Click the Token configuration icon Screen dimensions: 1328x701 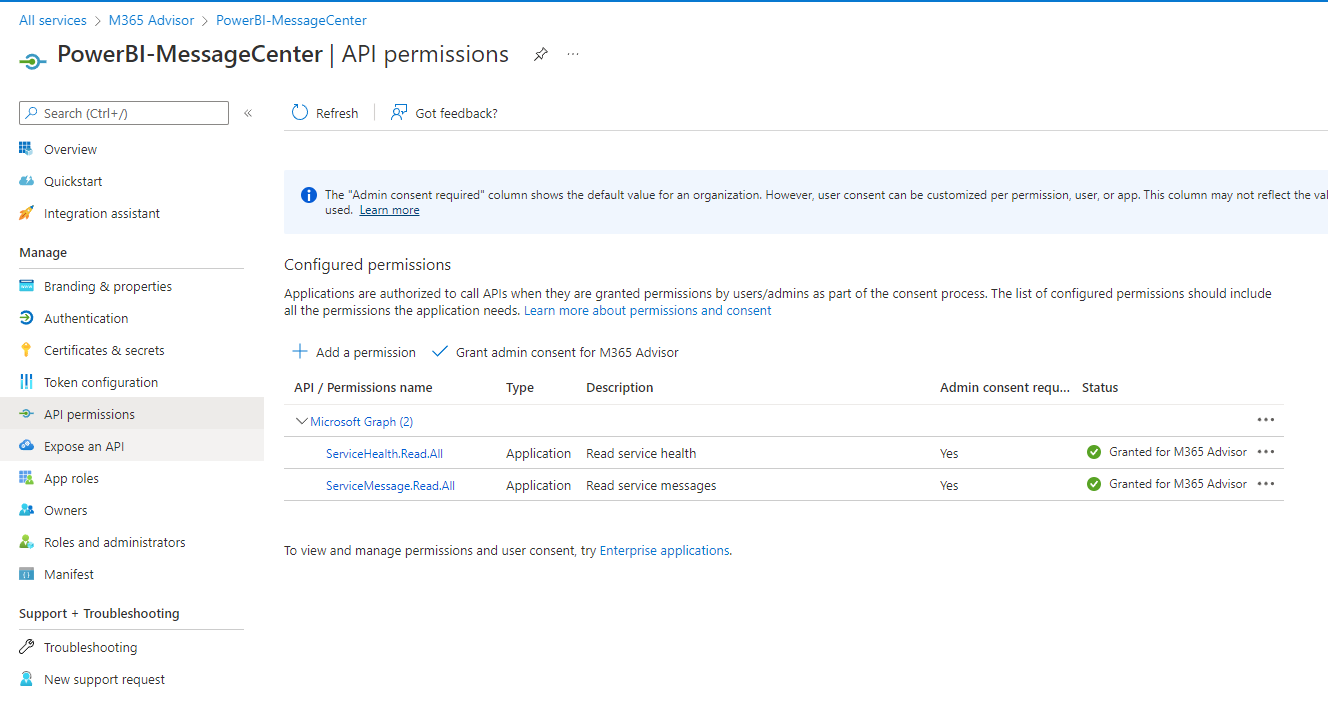pyautogui.click(x=26, y=382)
